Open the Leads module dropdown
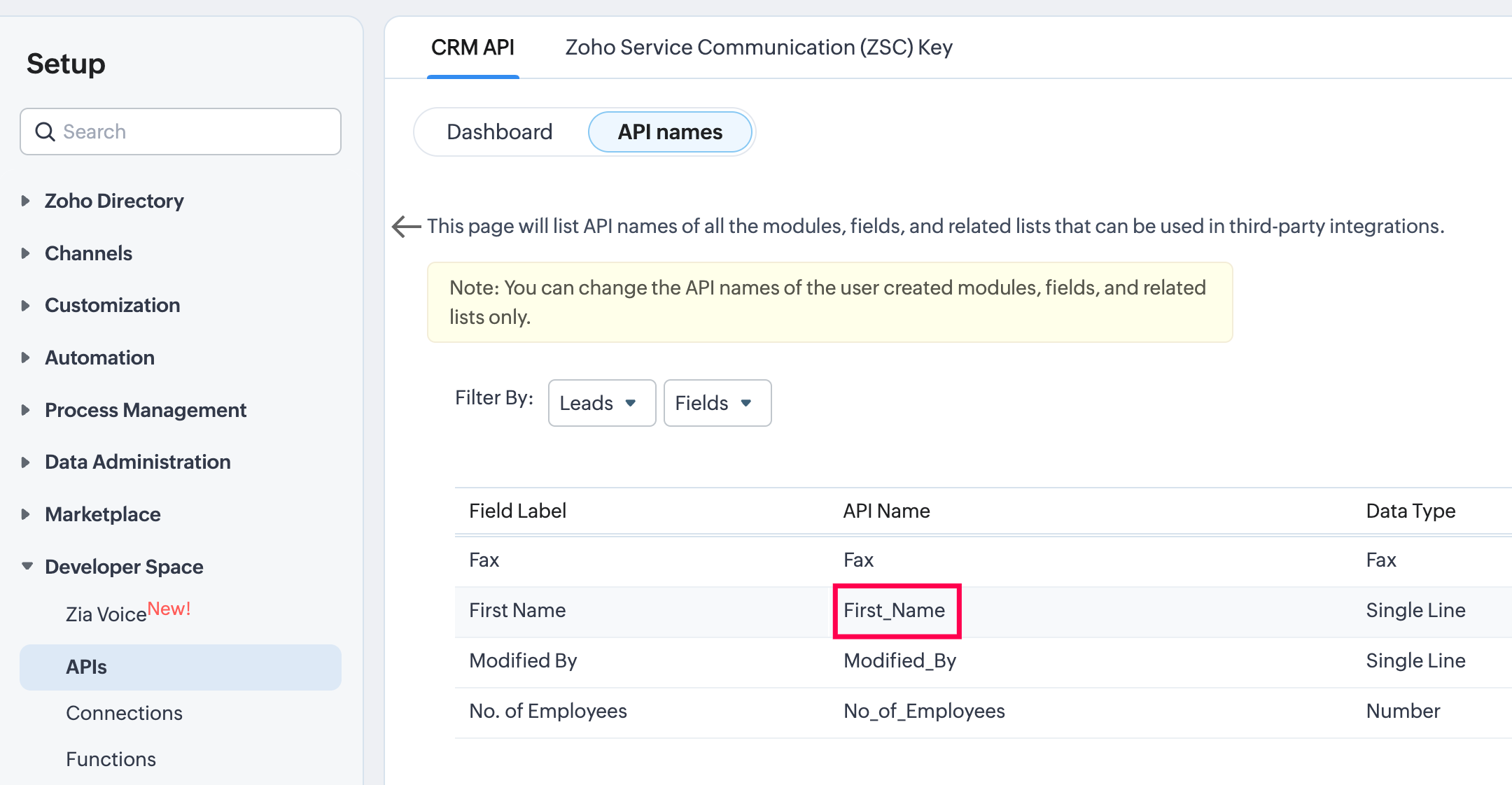The height and width of the screenshot is (785, 1512). coord(601,403)
